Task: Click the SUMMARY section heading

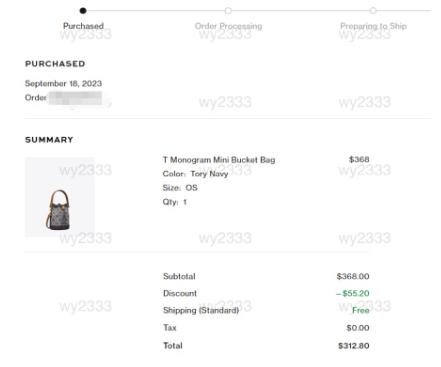Action: [x=49, y=140]
